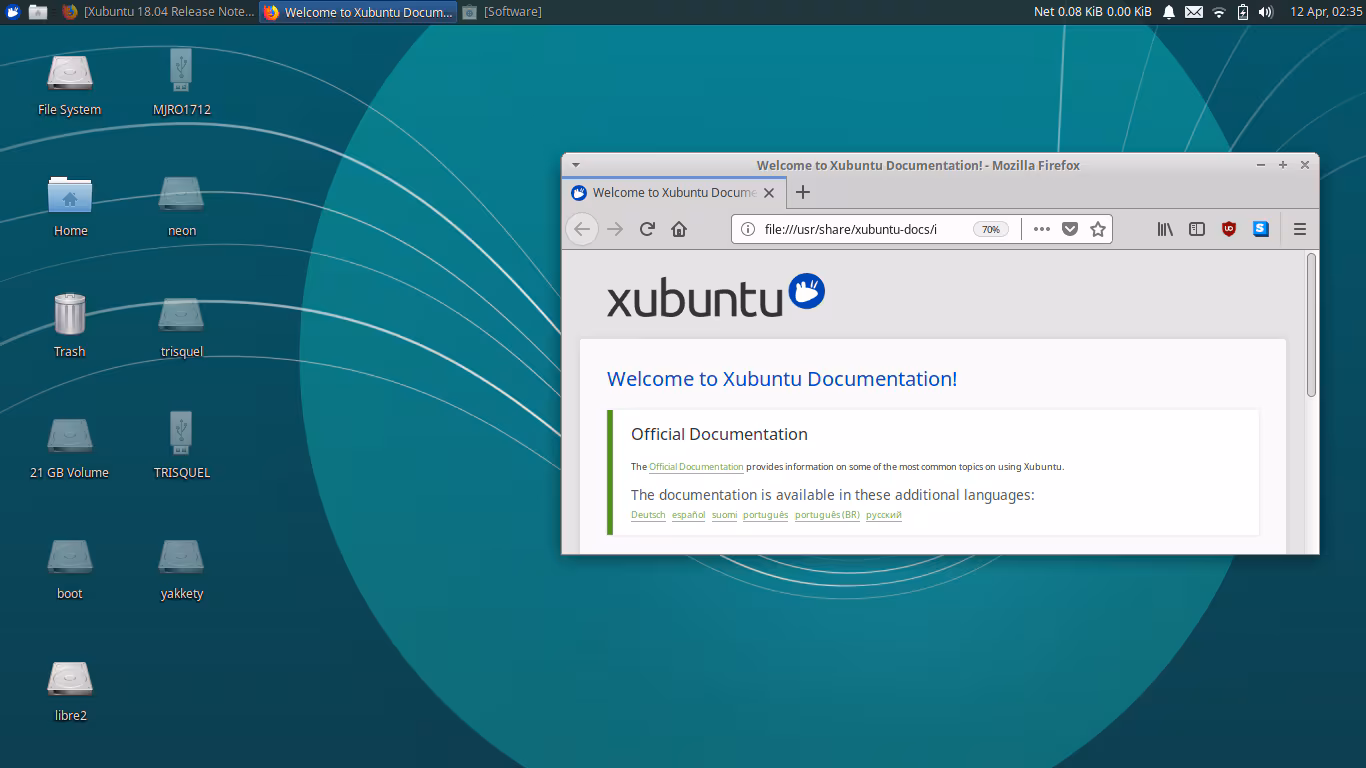Open the Firefox Library menu
Screen dimensions: 1366x768
point(1165,229)
